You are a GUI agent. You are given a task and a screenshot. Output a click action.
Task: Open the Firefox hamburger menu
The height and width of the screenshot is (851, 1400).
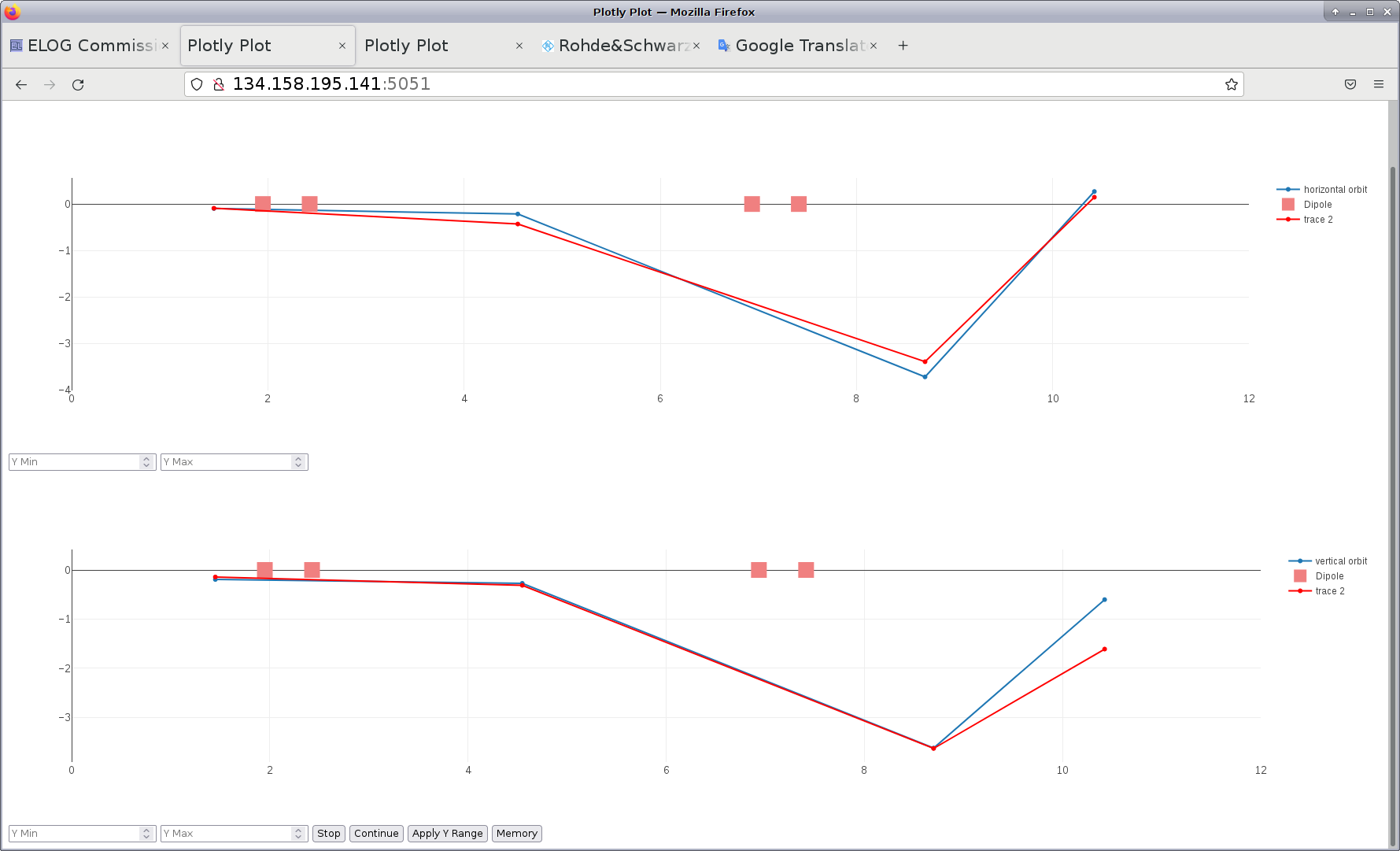coord(1378,85)
